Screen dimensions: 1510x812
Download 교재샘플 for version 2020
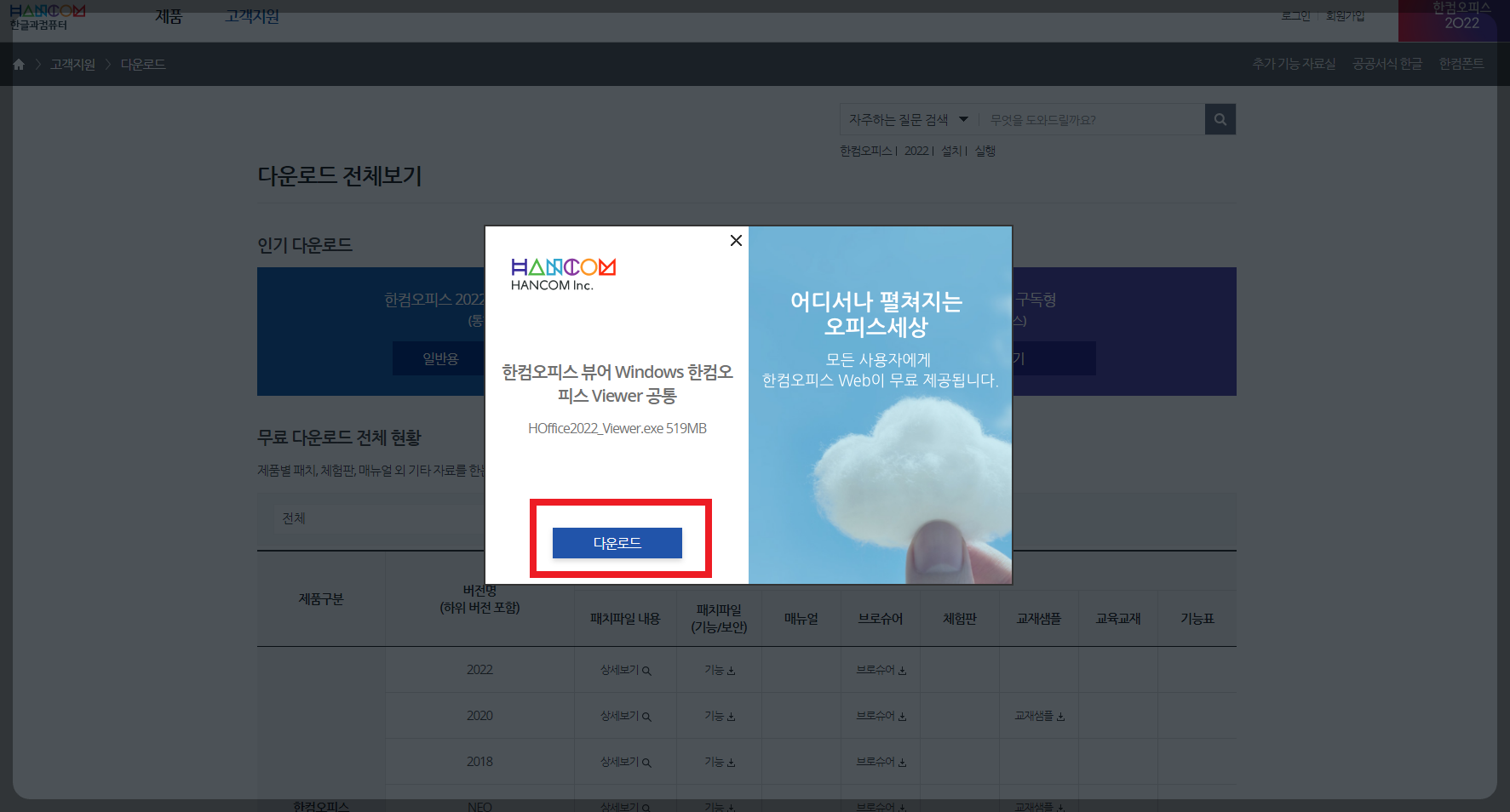(x=1040, y=716)
